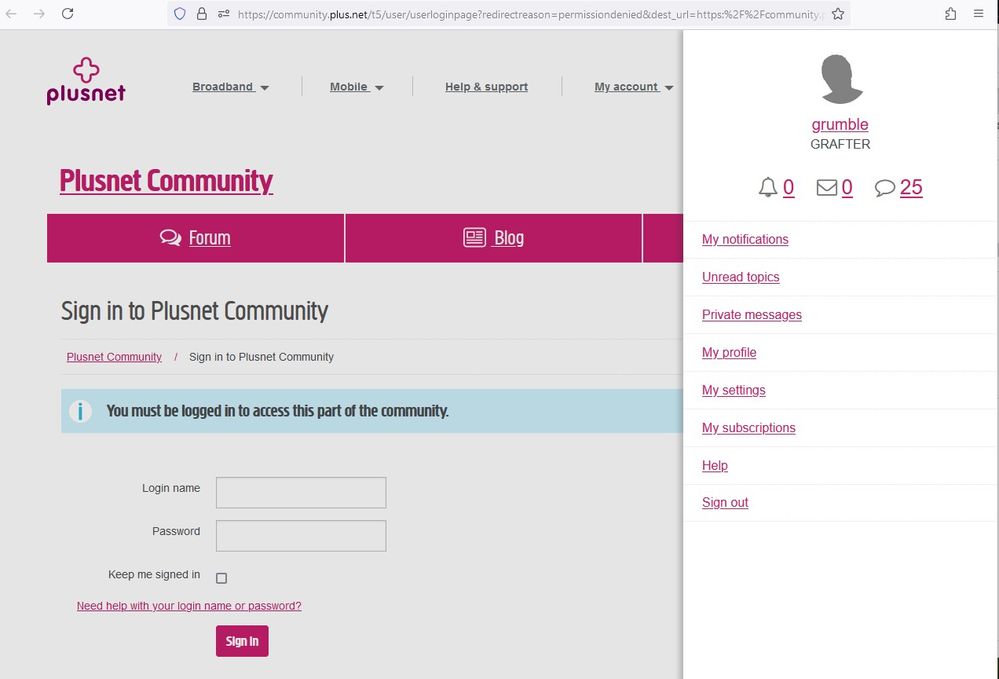Tick the Keep me signed in checkbox
Screen dimensions: 999x679
pyautogui.click(x=222, y=578)
